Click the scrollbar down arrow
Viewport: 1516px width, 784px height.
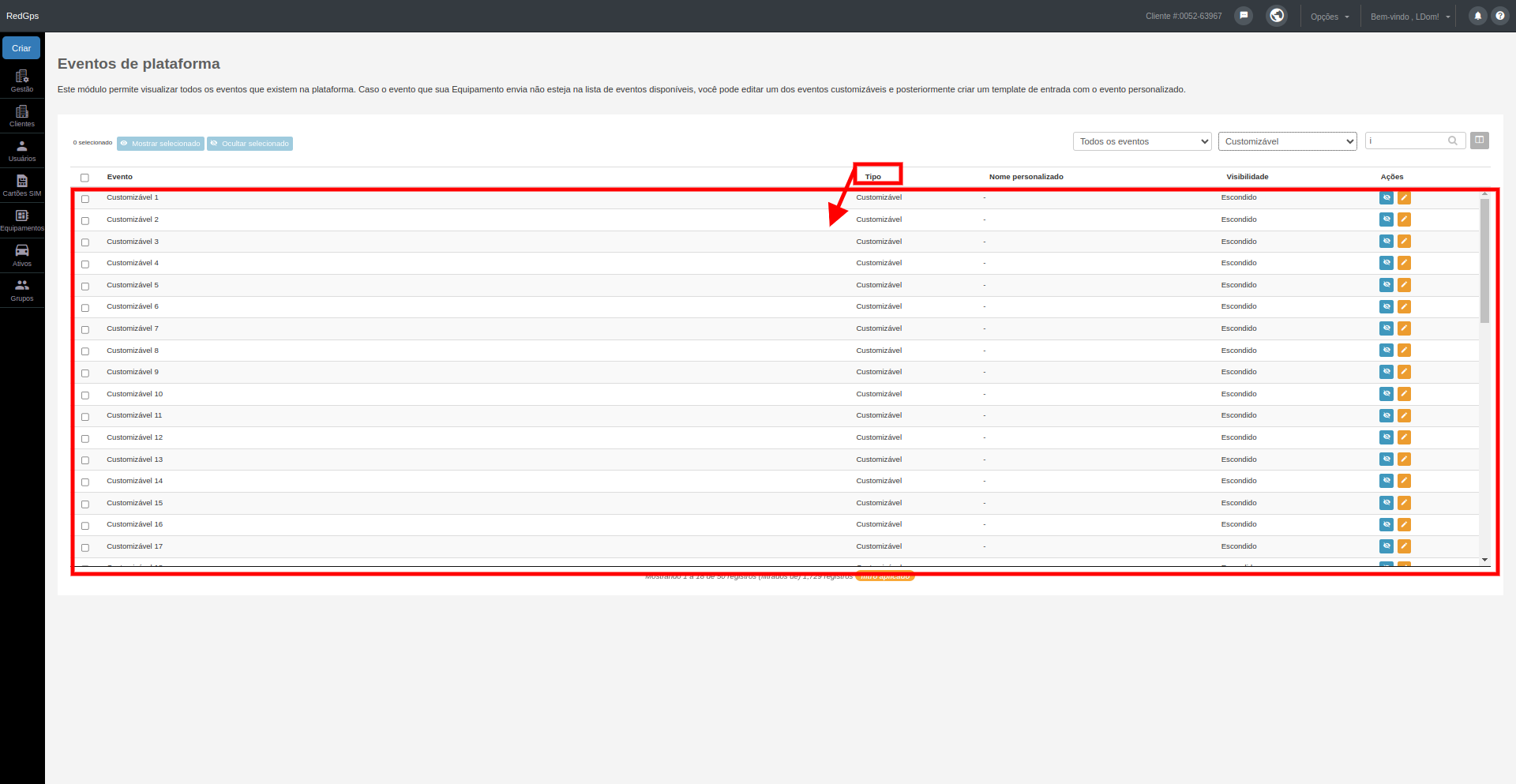(1484, 560)
